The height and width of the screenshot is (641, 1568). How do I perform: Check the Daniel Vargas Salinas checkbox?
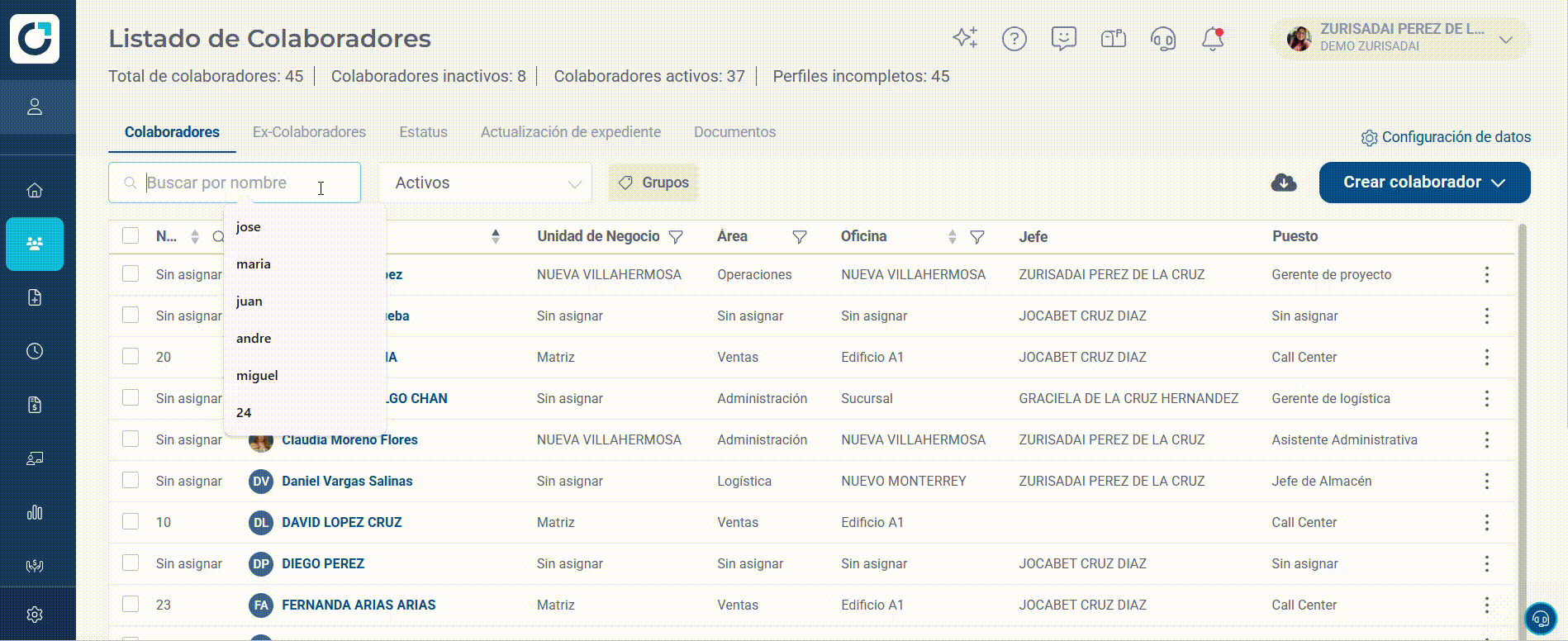point(131,480)
